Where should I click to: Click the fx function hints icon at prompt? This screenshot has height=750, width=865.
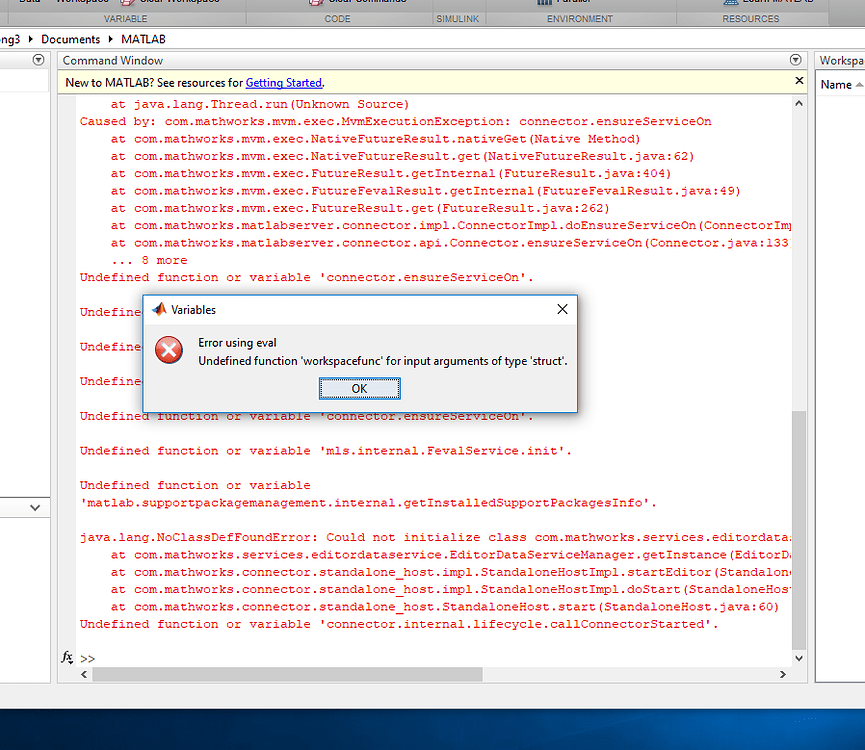pos(67,658)
